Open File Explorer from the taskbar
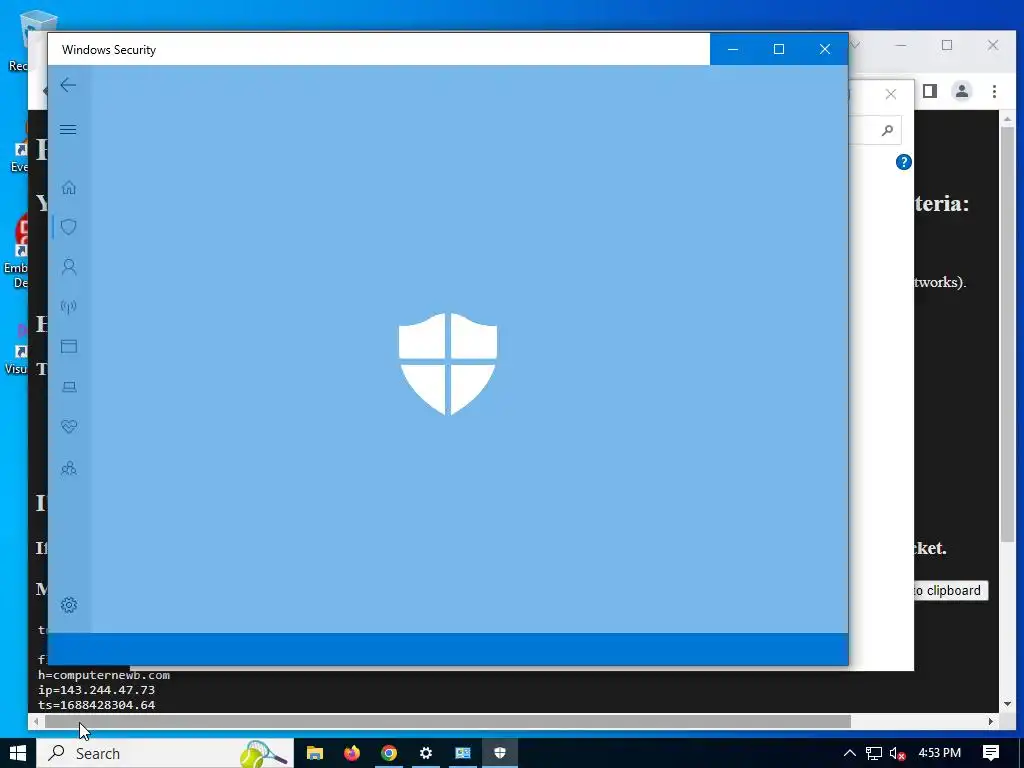The width and height of the screenshot is (1024, 768). [315, 753]
